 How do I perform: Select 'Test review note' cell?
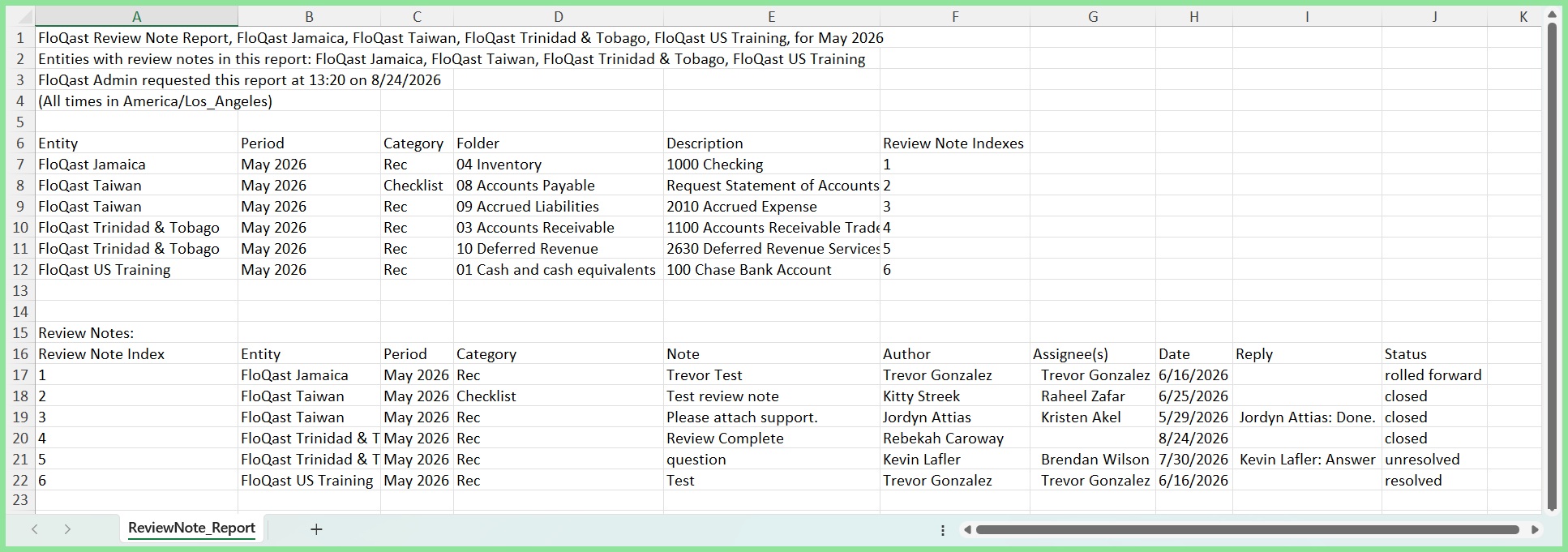tap(771, 396)
